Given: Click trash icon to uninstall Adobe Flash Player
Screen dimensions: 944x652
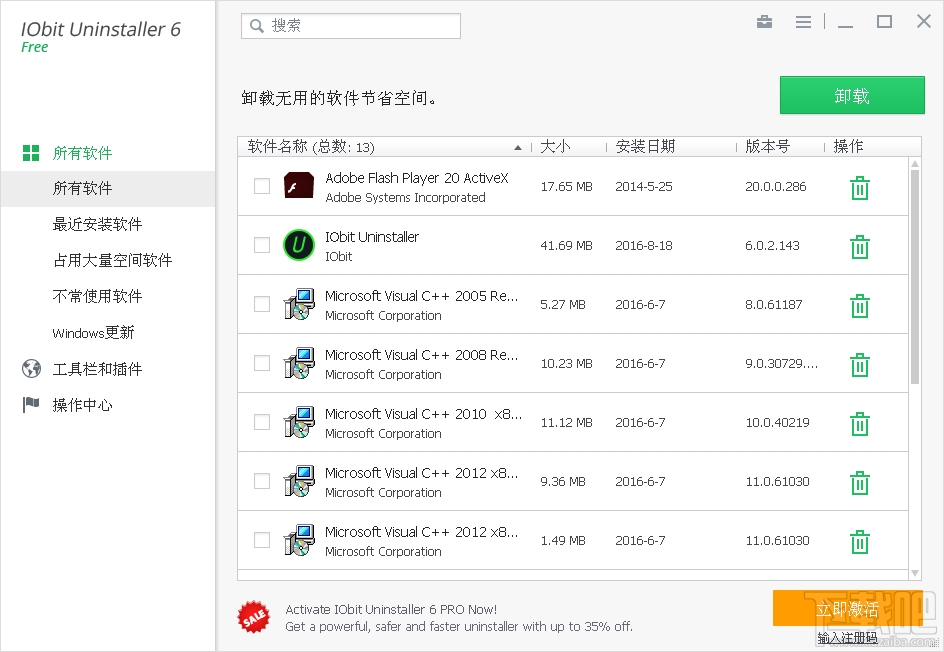Looking at the screenshot, I should 860,187.
